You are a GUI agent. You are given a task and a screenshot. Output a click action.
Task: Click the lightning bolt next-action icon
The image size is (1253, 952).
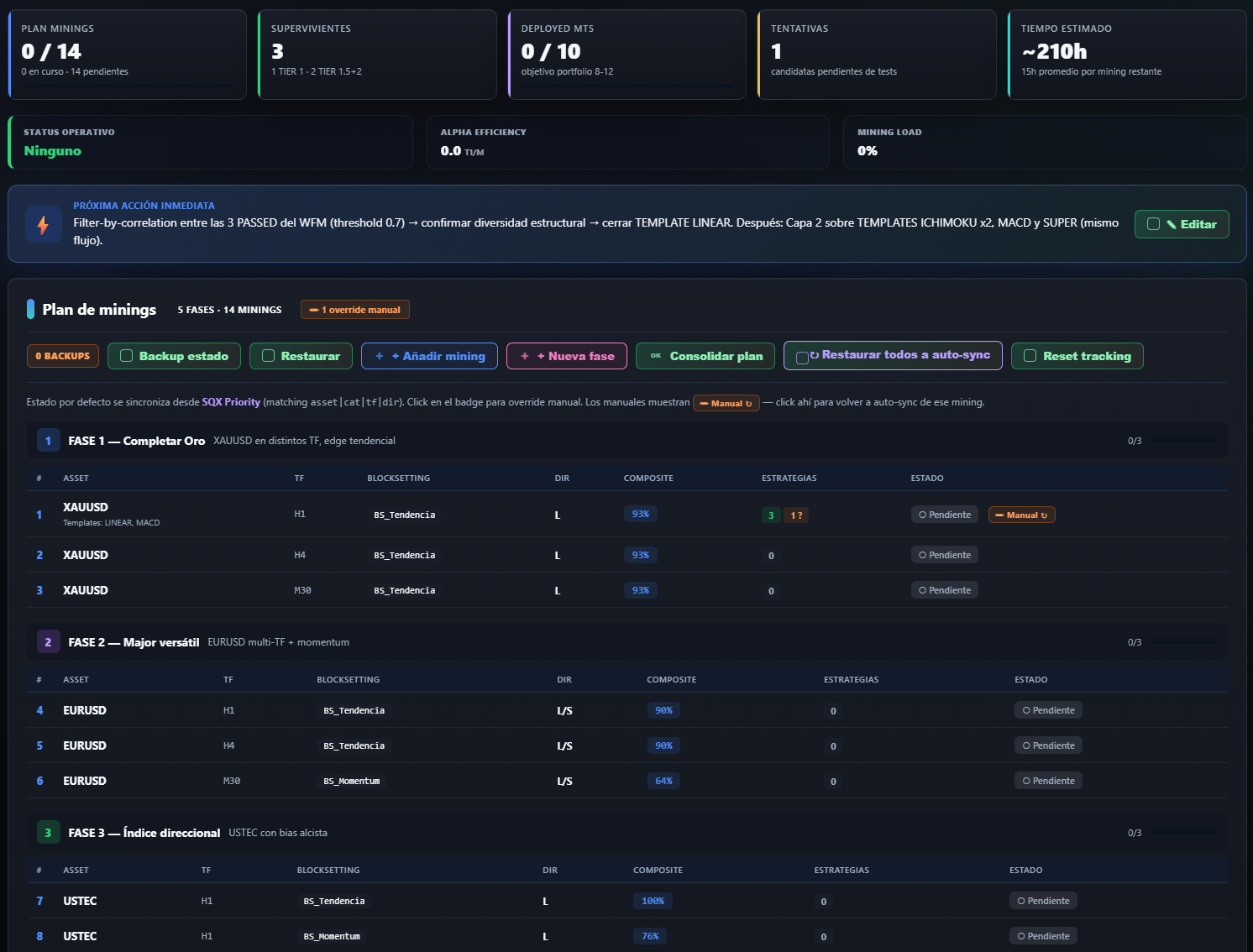[43, 224]
